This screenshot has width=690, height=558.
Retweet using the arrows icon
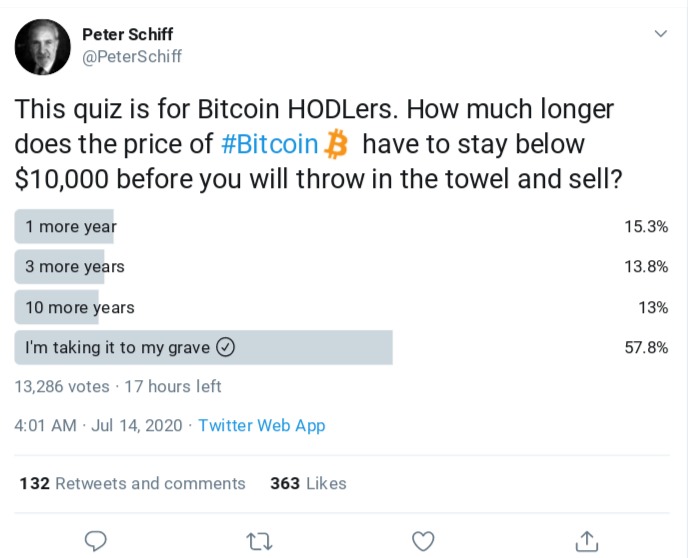coord(259,540)
